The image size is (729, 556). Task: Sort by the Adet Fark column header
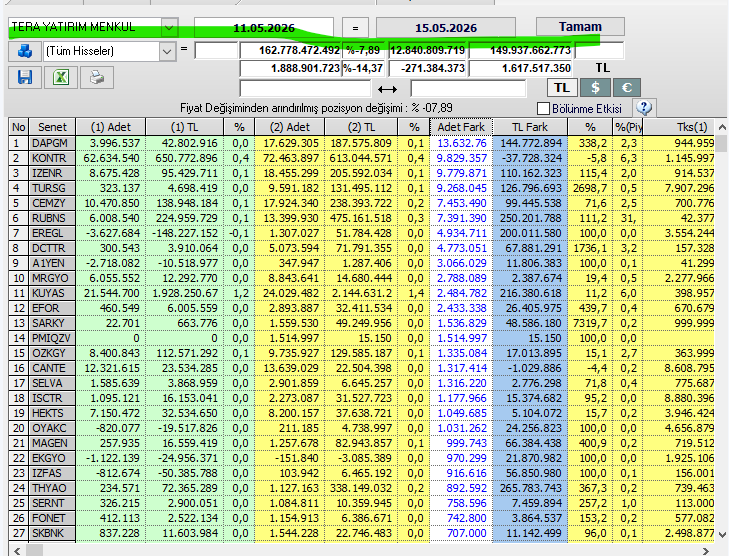[461, 127]
